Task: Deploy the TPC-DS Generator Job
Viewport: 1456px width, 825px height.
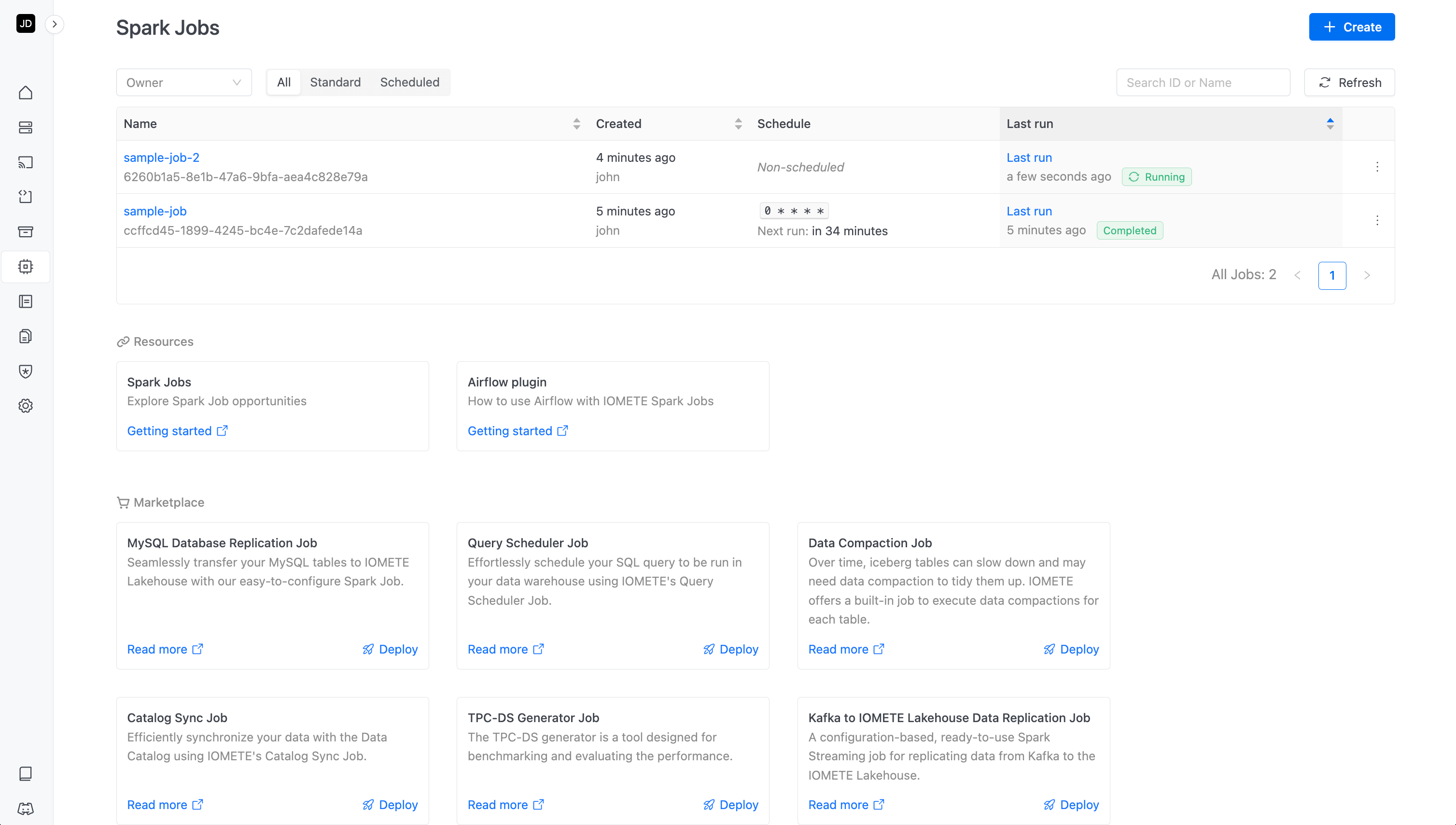Action: pos(730,805)
